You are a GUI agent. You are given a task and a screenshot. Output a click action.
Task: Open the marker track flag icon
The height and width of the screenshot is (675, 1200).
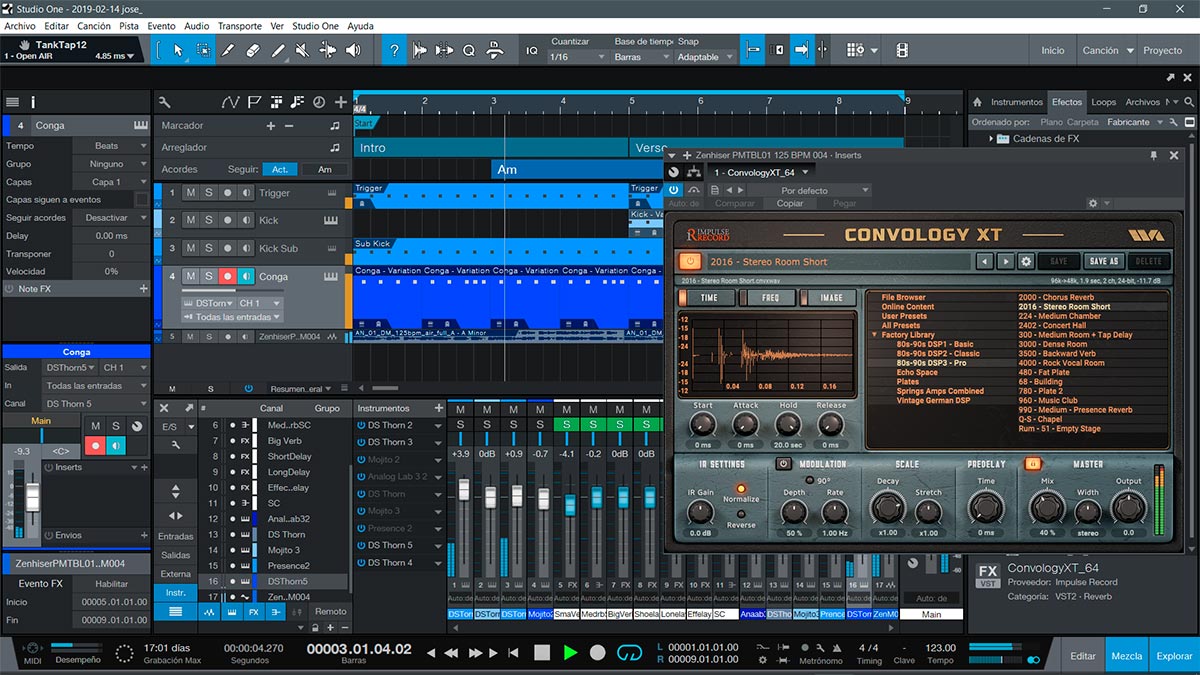[254, 102]
